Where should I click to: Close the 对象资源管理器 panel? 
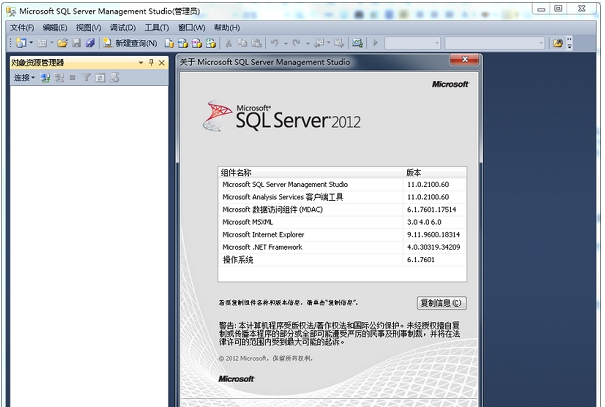pyautogui.click(x=162, y=62)
